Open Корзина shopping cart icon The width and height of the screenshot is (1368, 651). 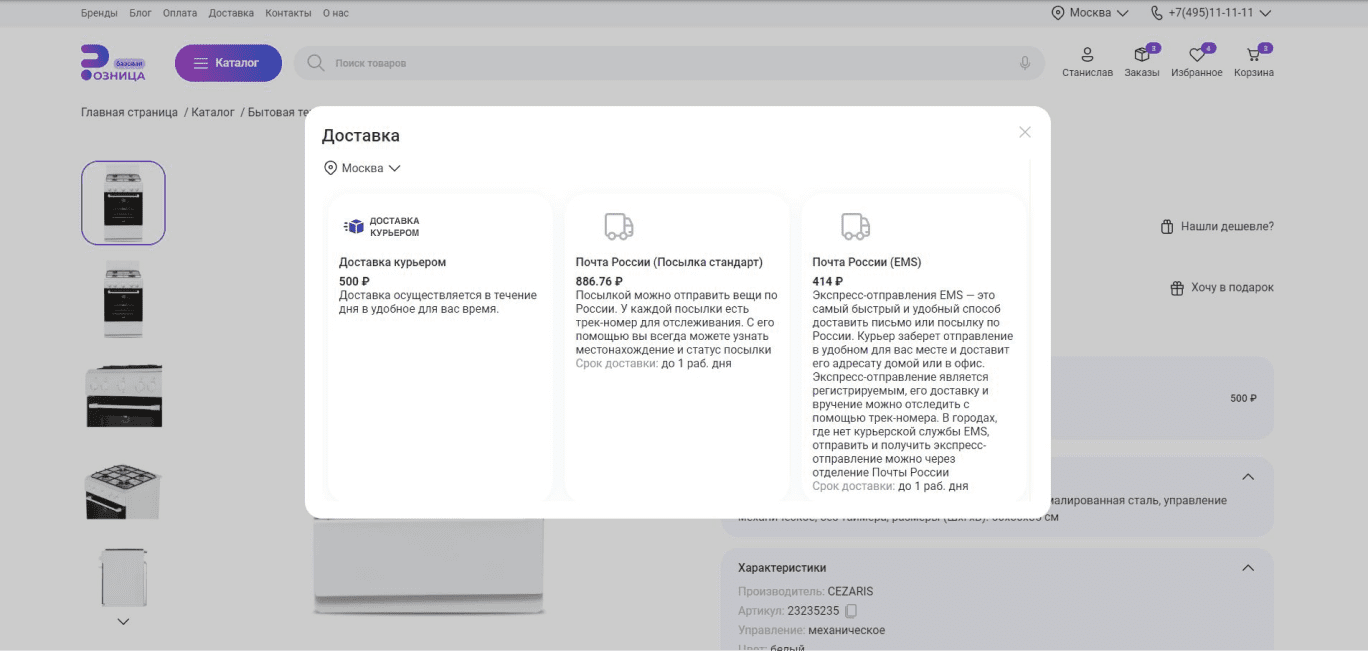coord(1254,55)
